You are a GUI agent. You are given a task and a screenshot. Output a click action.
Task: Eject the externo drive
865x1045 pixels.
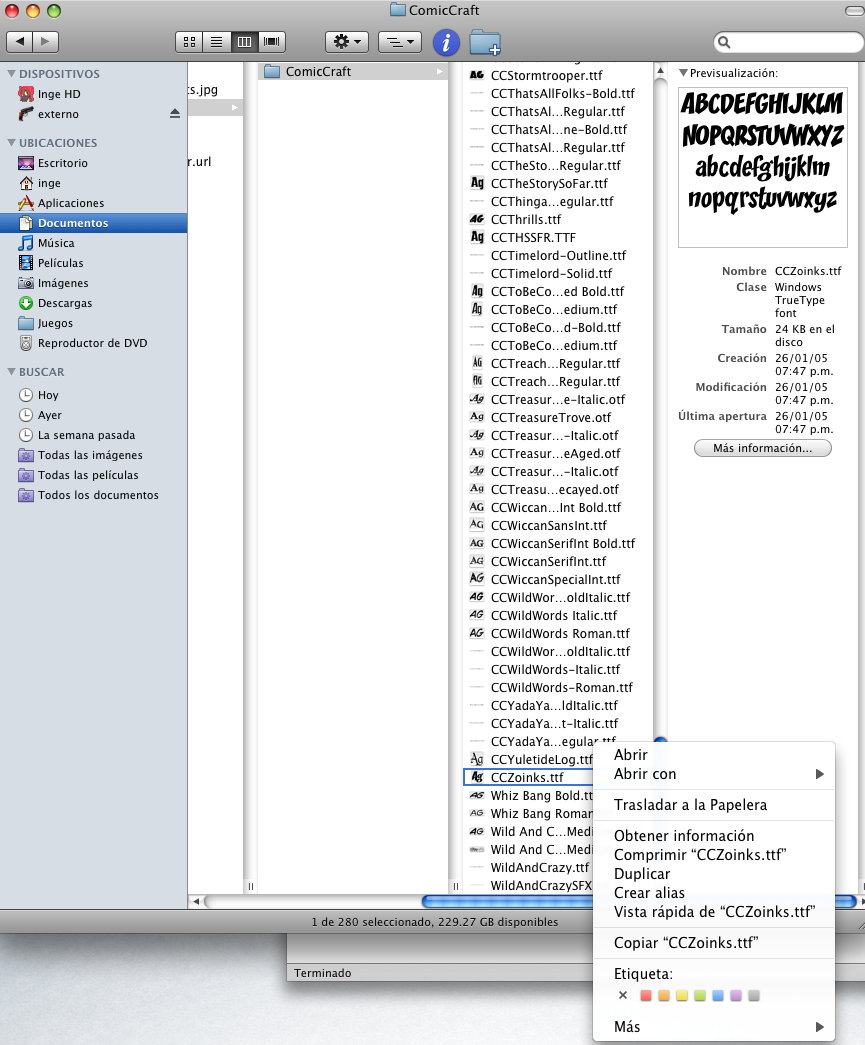(x=174, y=114)
